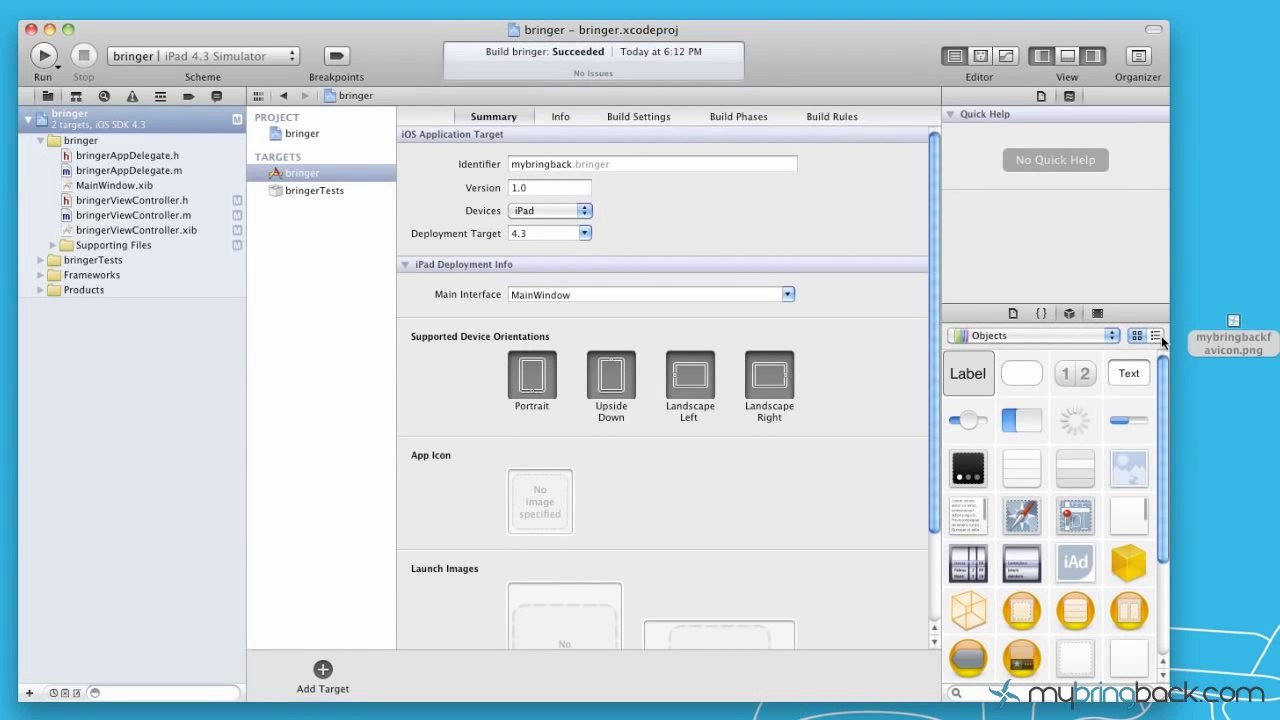Open the Build Rules tab
This screenshot has width=1280, height=720.
tap(832, 117)
